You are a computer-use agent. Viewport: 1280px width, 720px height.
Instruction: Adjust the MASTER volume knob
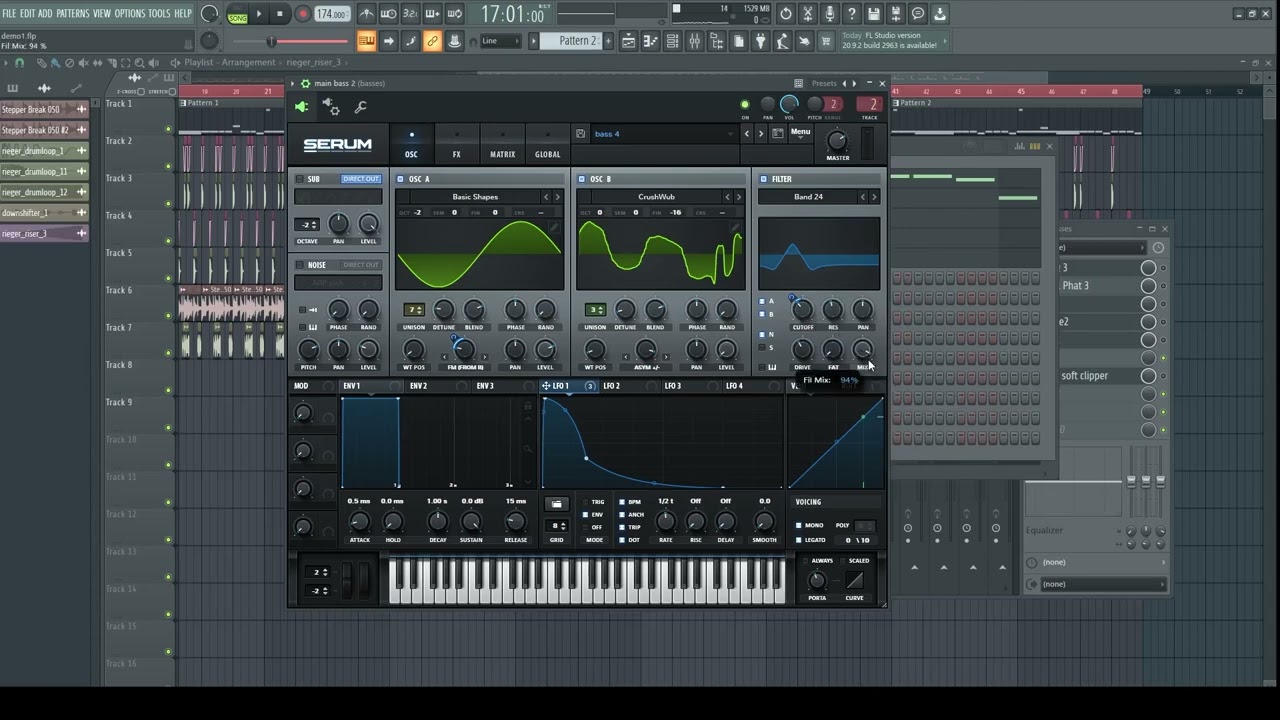click(837, 140)
